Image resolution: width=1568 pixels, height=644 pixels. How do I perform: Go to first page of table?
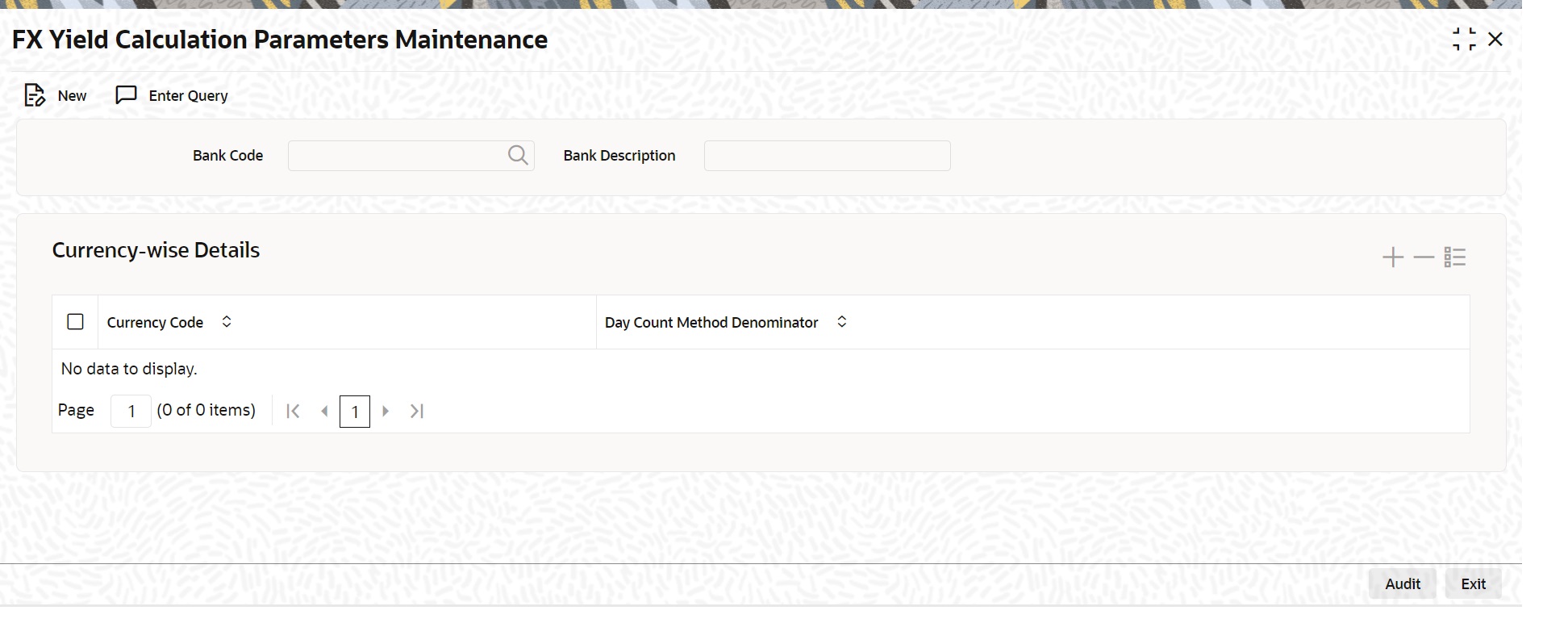(x=293, y=412)
